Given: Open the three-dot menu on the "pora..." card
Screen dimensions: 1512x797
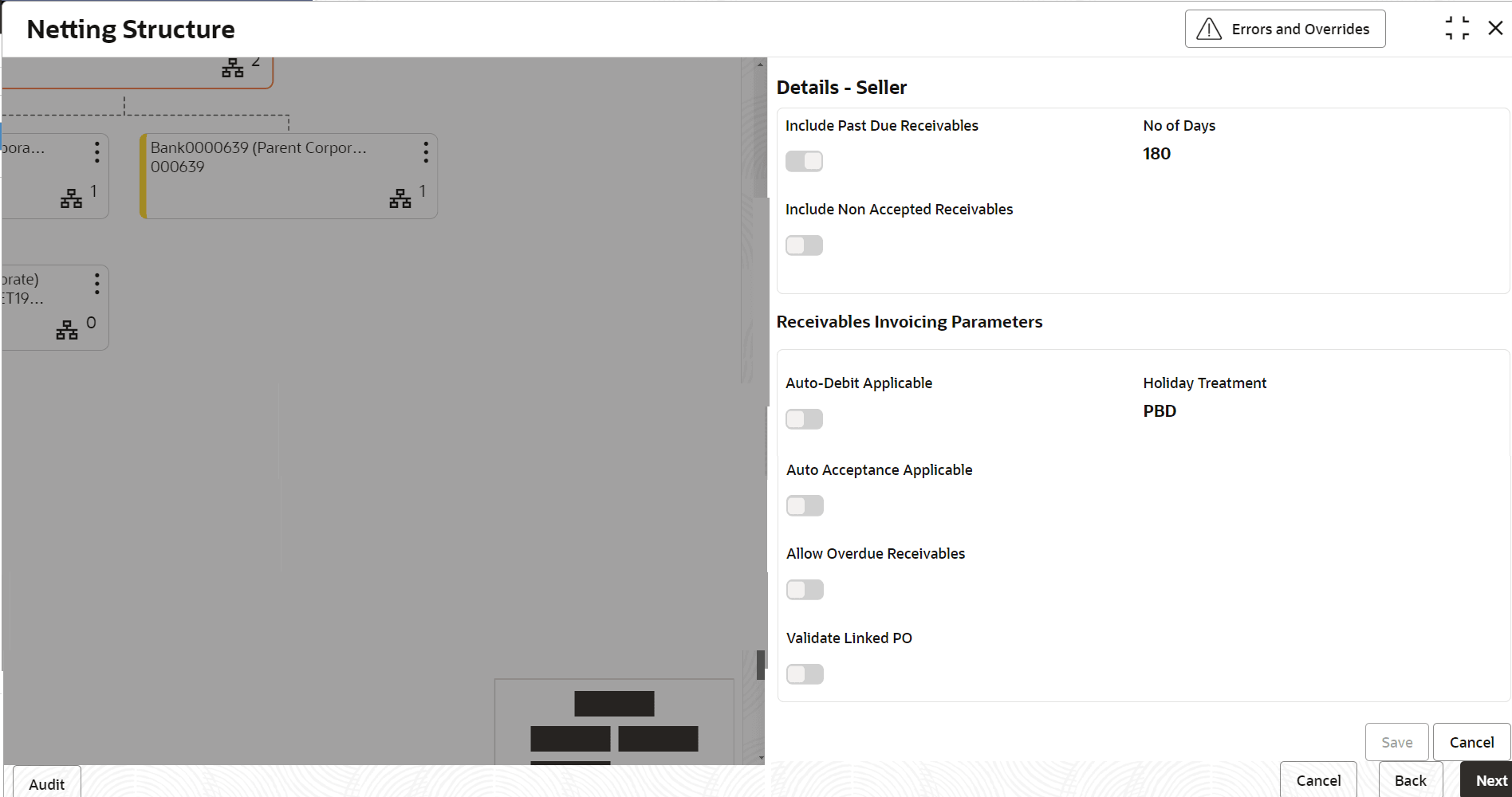Looking at the screenshot, I should tap(96, 152).
